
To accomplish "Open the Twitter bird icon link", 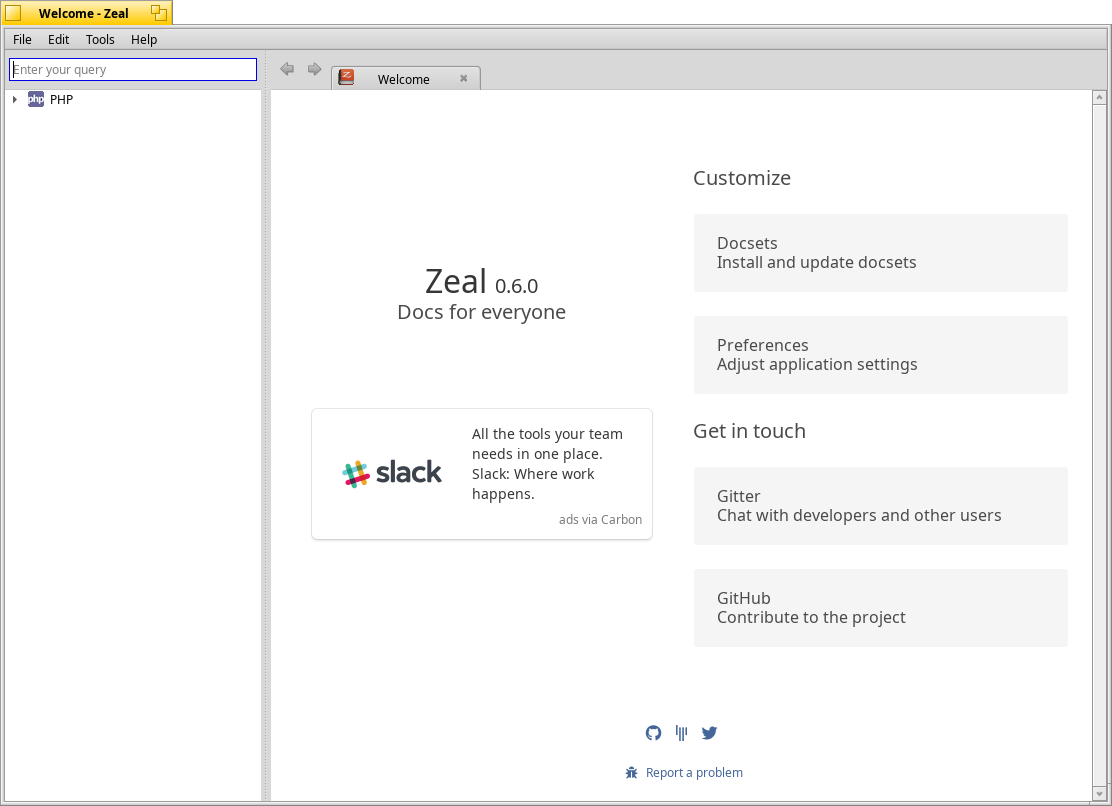I will pyautogui.click(x=709, y=733).
